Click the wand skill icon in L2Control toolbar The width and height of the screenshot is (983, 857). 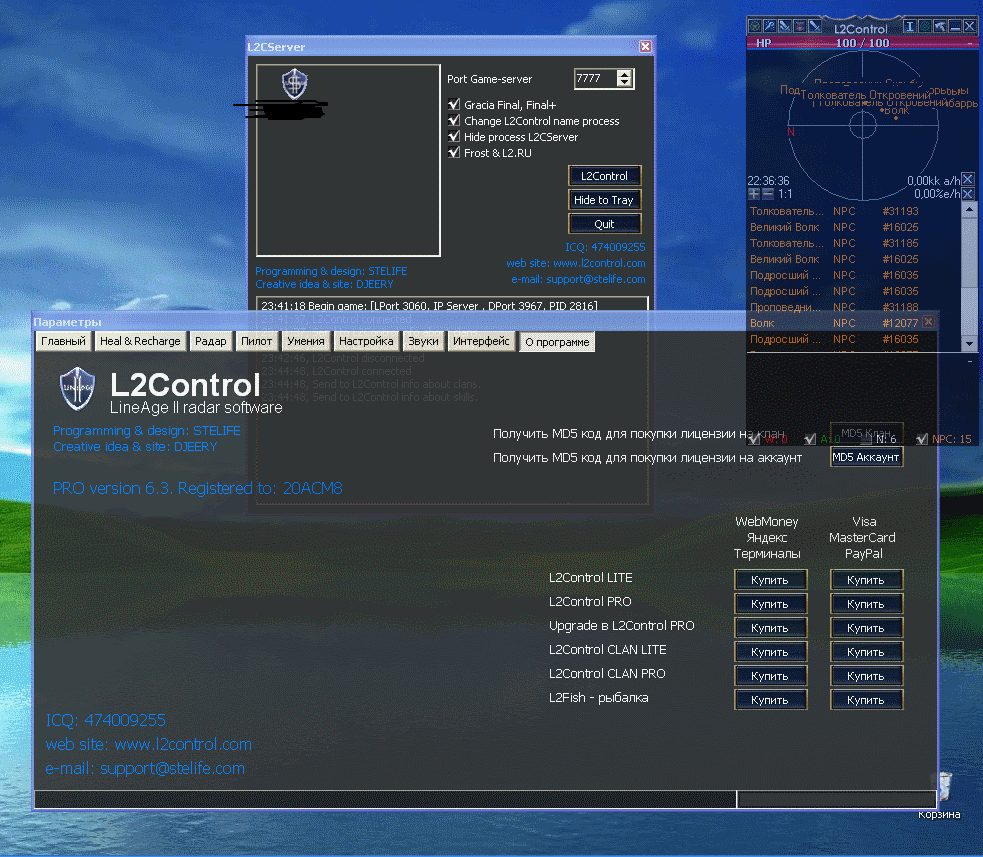pos(770,26)
